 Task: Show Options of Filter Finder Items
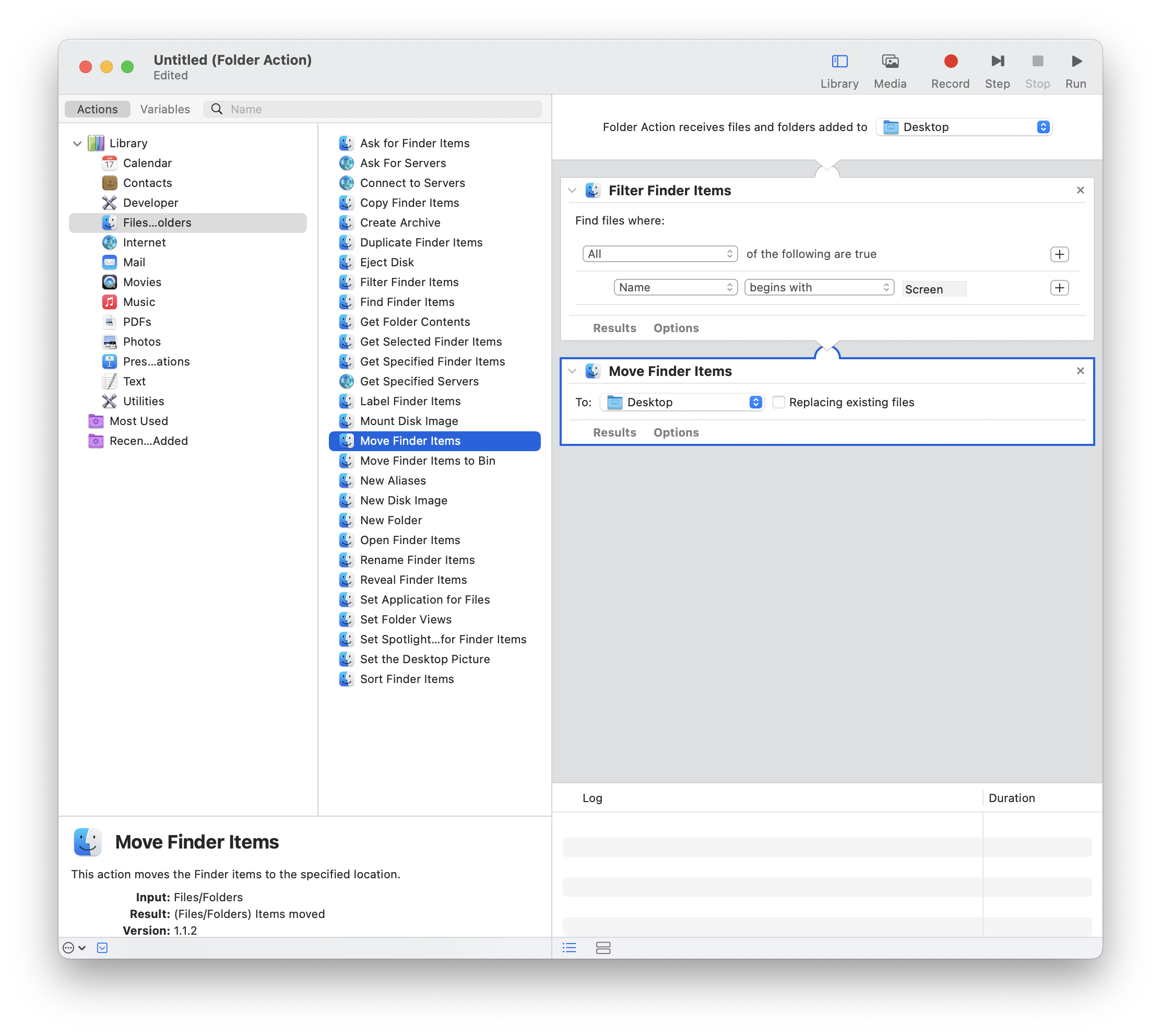click(x=676, y=328)
